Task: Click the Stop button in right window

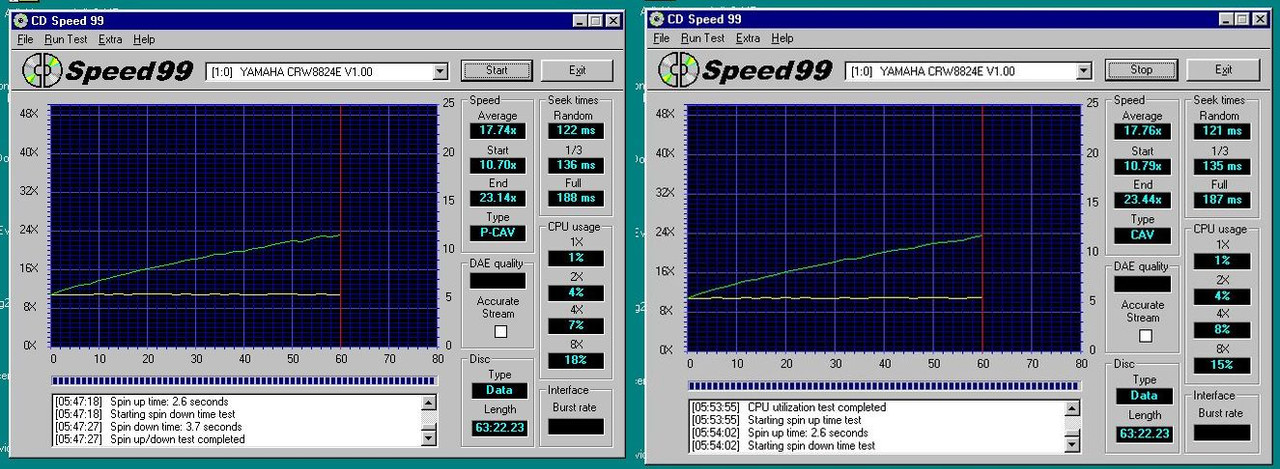Action: (x=1141, y=71)
